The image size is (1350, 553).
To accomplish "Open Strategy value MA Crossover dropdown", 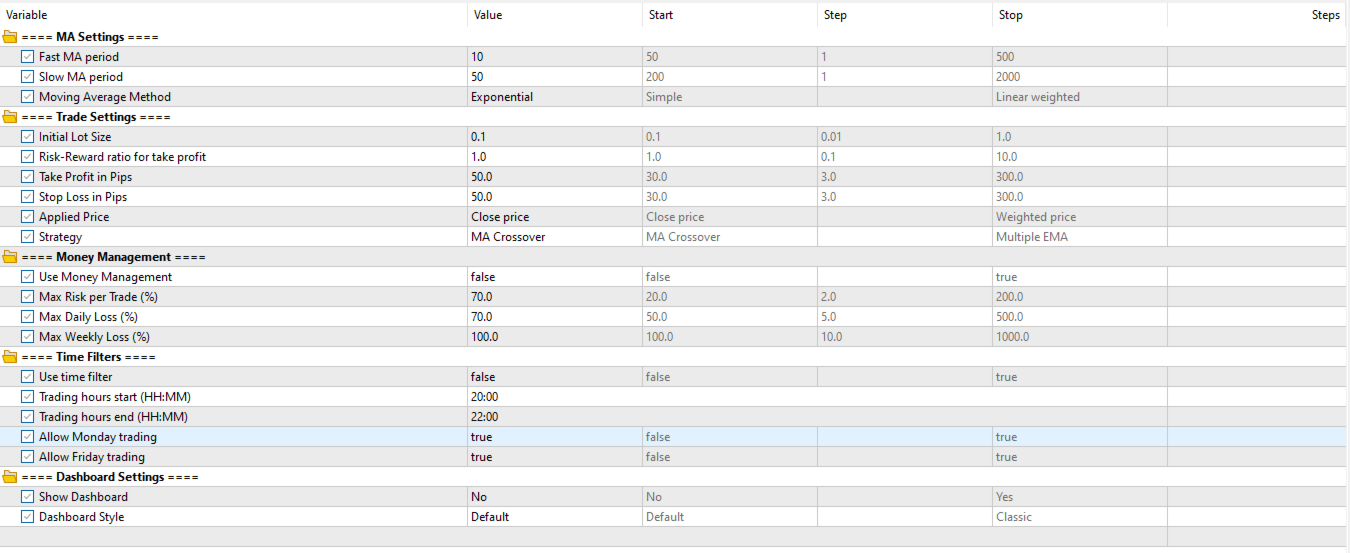I will click(x=553, y=237).
